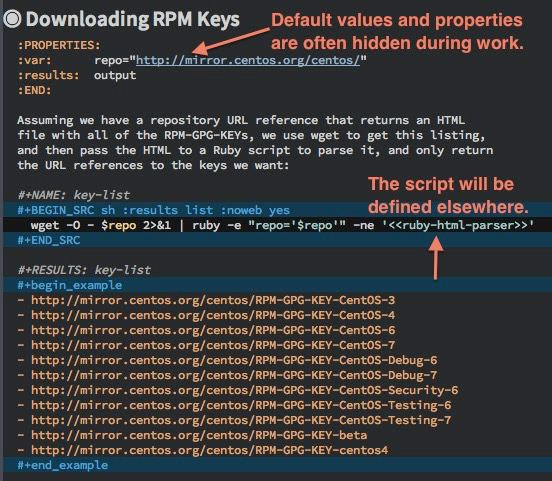Viewport: 552px width, 481px height.
Task: Click the Downloading RPM Keys heading
Action: (133, 19)
